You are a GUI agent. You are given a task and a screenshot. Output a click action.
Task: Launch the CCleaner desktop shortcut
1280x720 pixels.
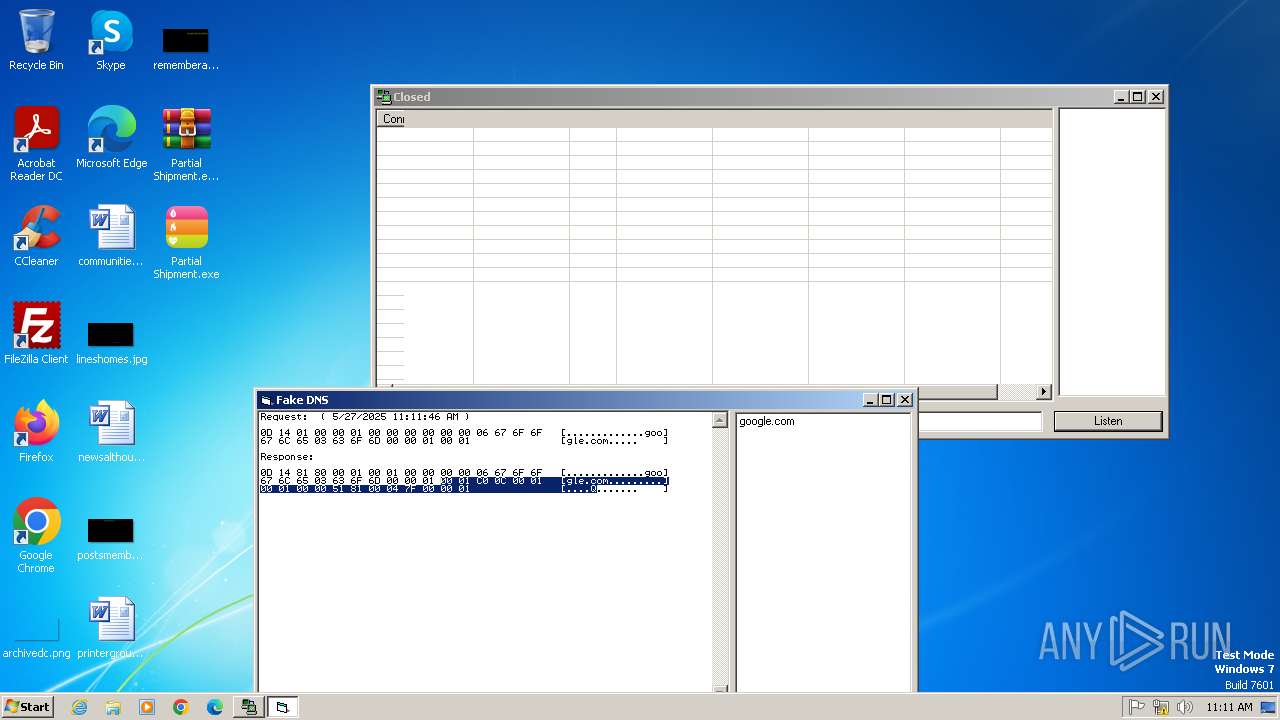(36, 236)
